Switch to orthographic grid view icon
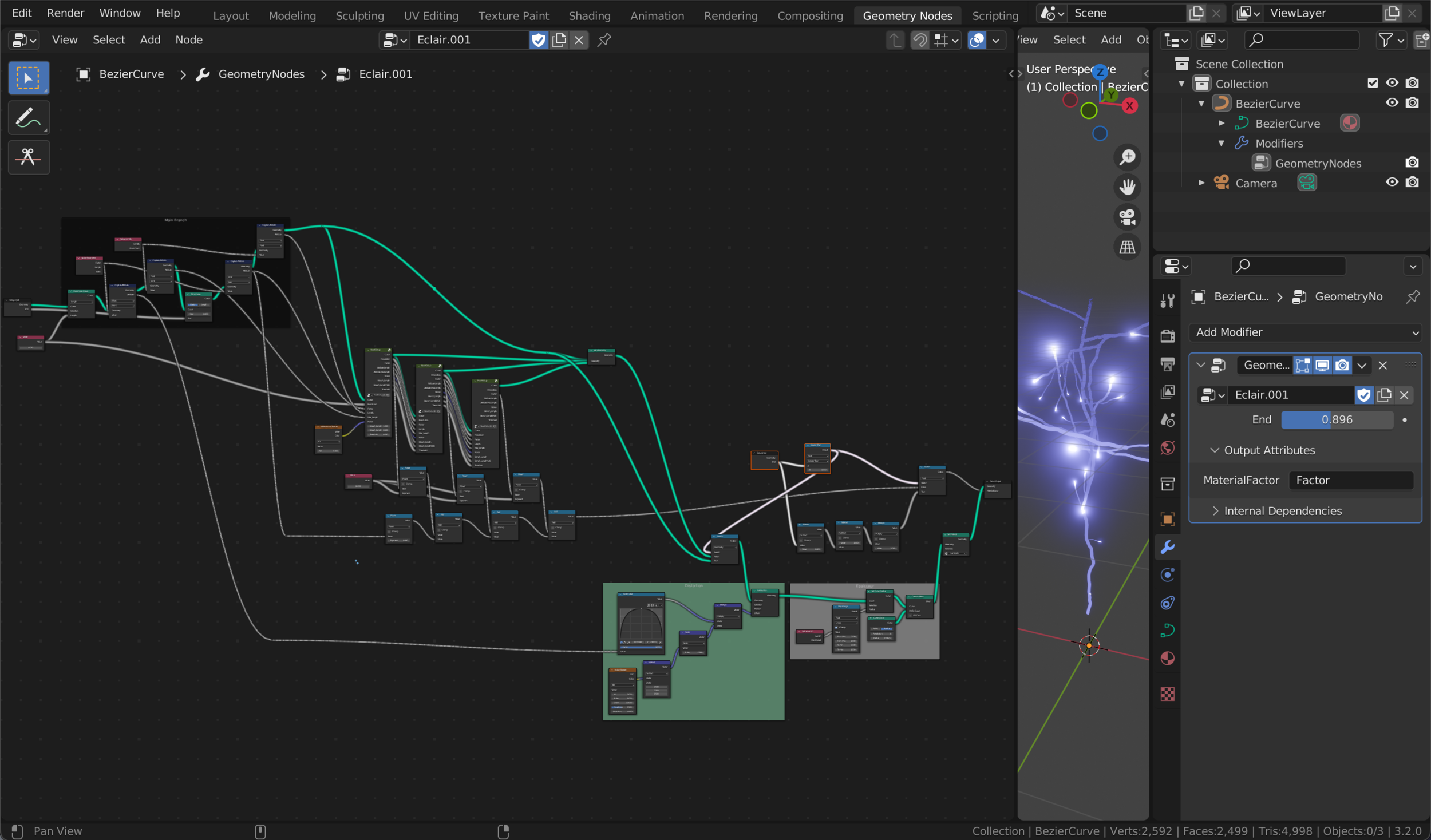This screenshot has width=1431, height=840. (x=1127, y=247)
